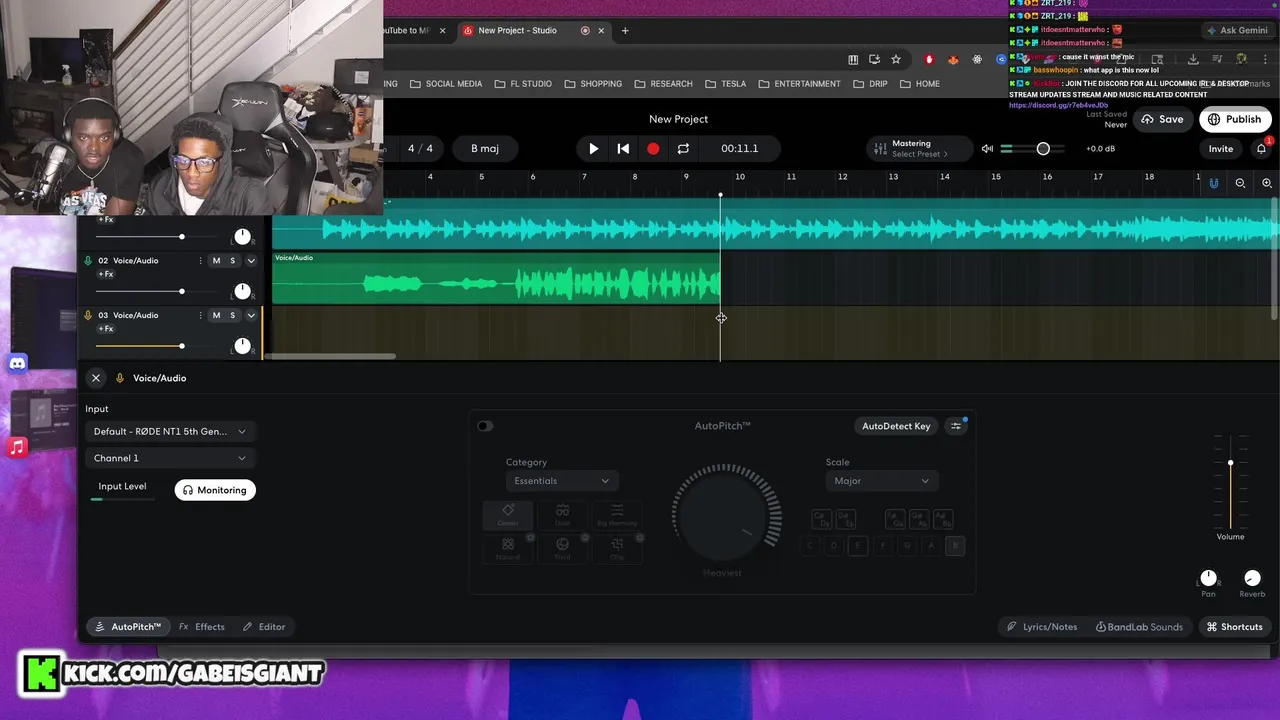
Task: Open the options menu for track 02
Action: [201, 261]
